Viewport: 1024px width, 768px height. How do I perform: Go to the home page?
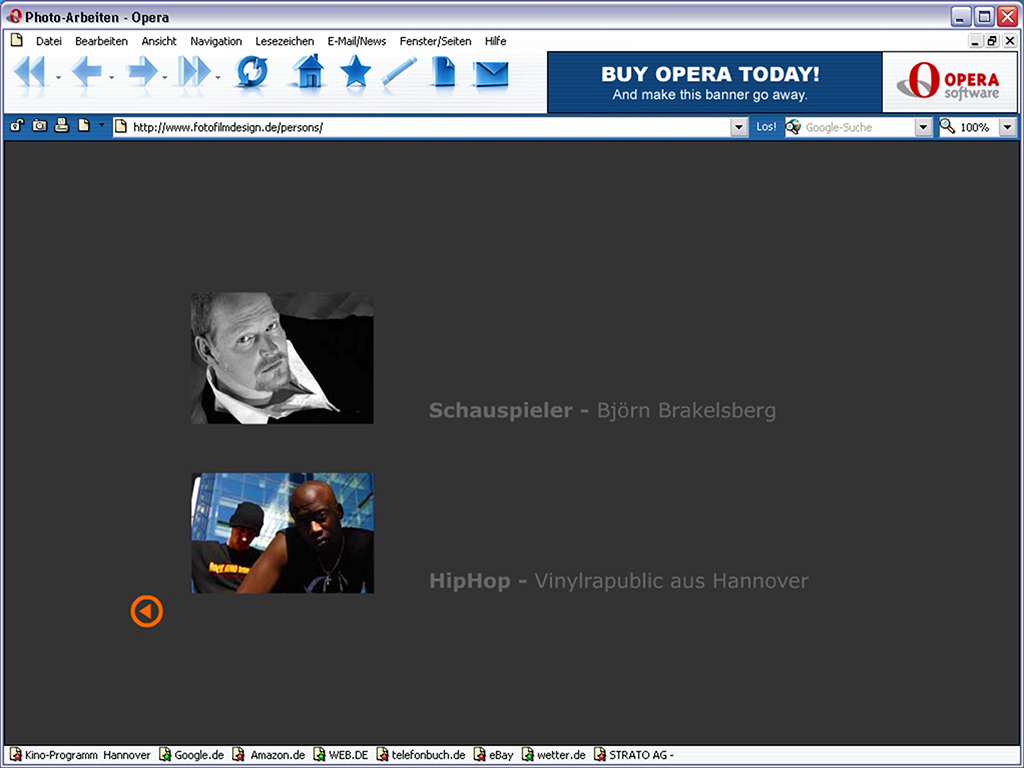(x=308, y=71)
